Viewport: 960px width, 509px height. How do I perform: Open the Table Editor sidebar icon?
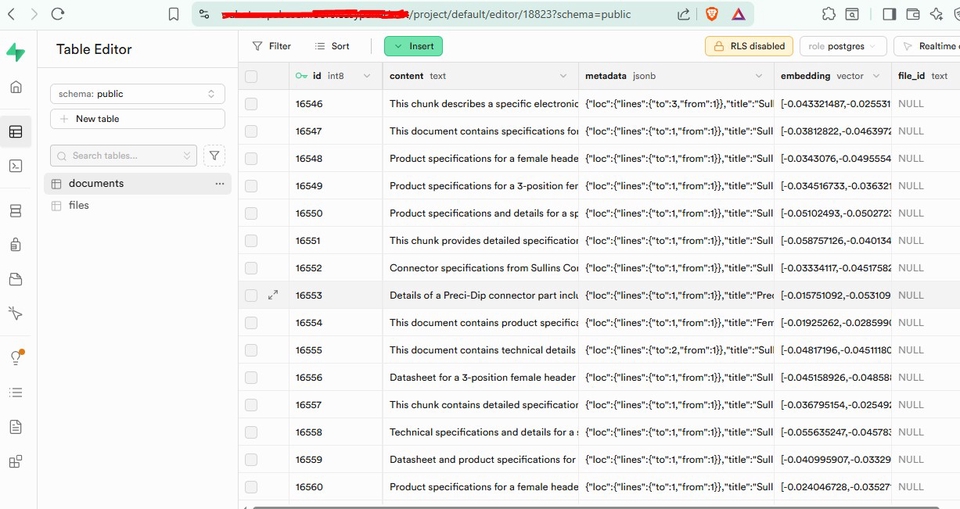coord(16,131)
